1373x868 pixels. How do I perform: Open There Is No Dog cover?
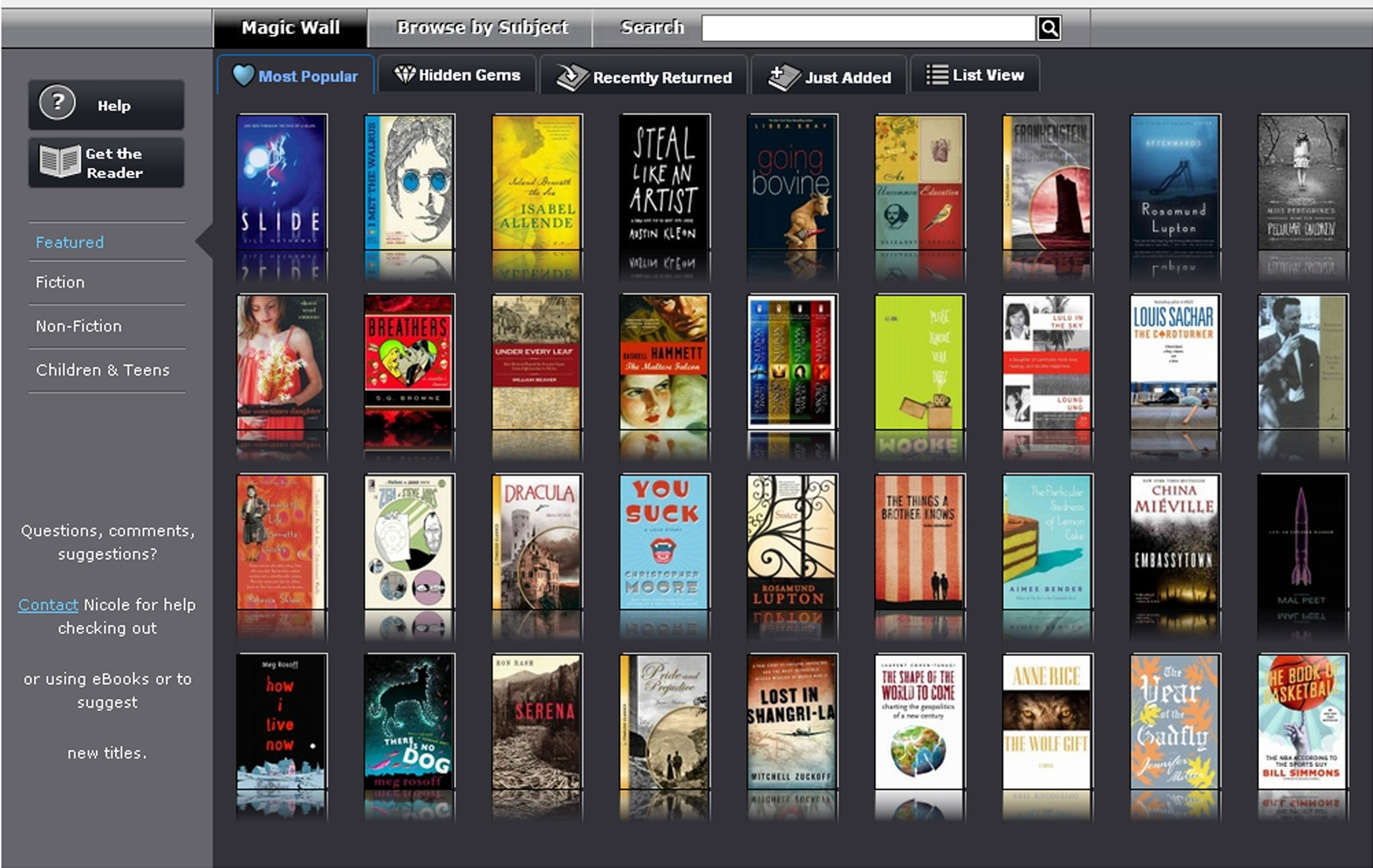[408, 722]
